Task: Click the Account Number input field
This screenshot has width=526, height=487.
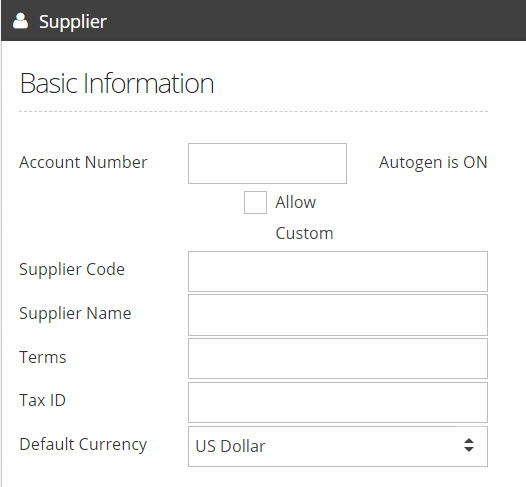Action: pos(267,163)
